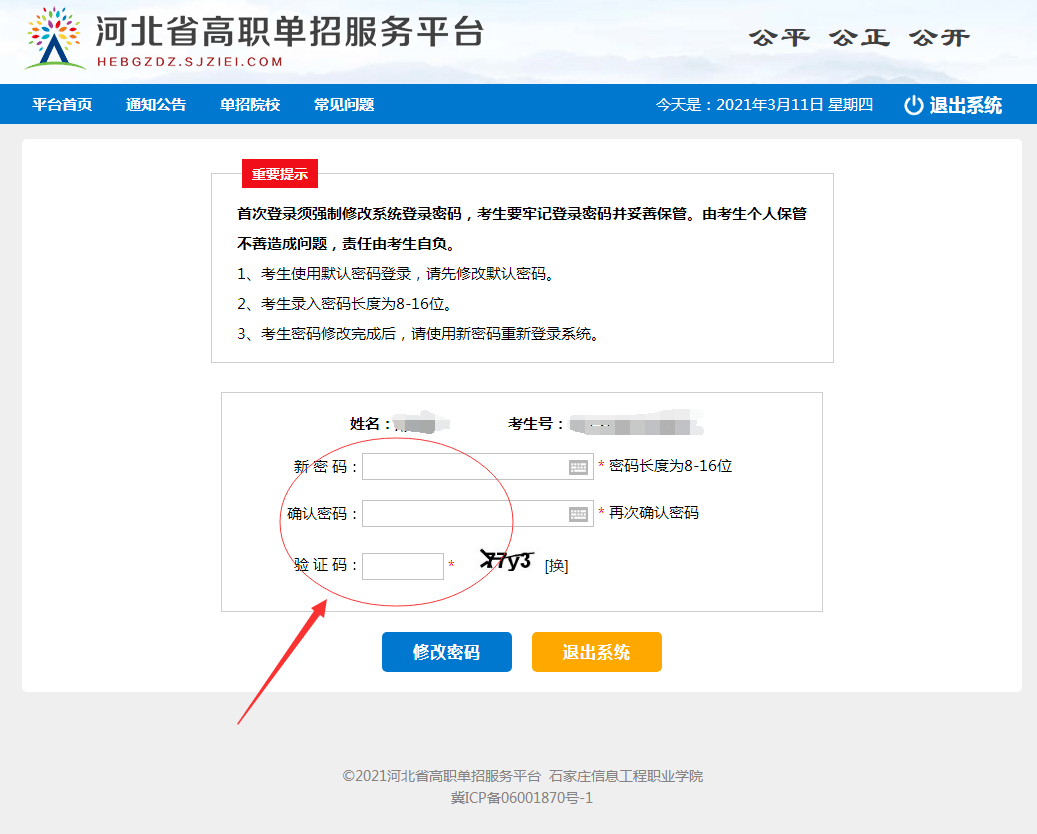The width and height of the screenshot is (1037, 834).
Task: Click the power icon next to 退出系统
Action: click(x=913, y=104)
